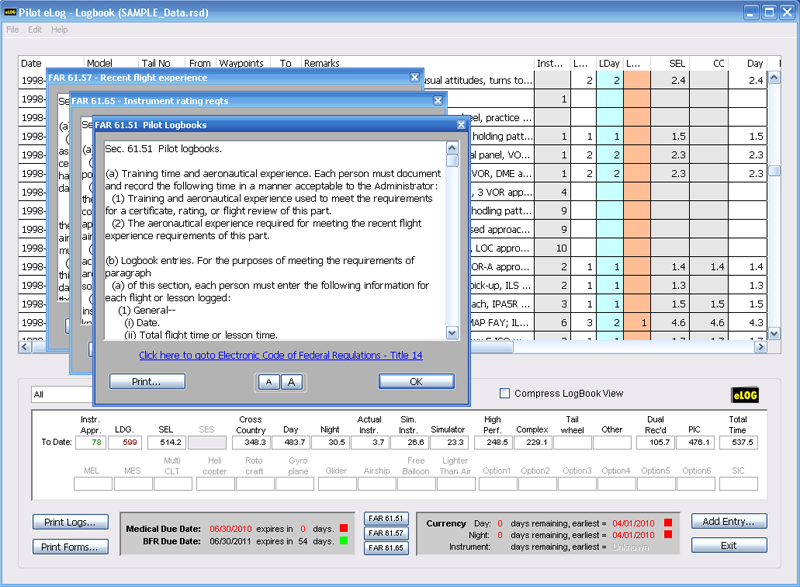Viewport: 800px width, 587px height.
Task: Click the red Night currency status indicator
Action: coord(668,534)
